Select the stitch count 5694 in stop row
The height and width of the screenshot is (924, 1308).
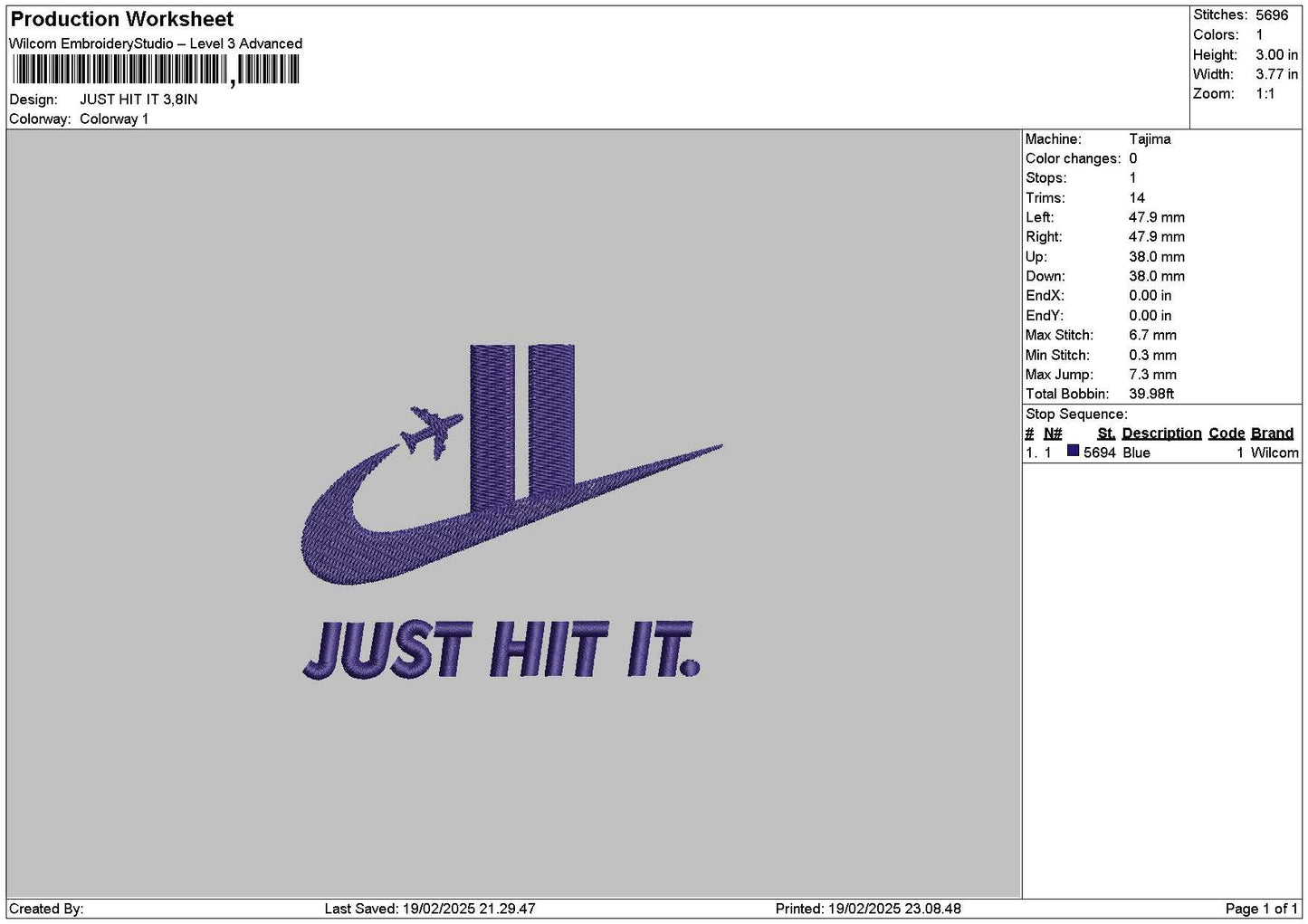point(1100,452)
